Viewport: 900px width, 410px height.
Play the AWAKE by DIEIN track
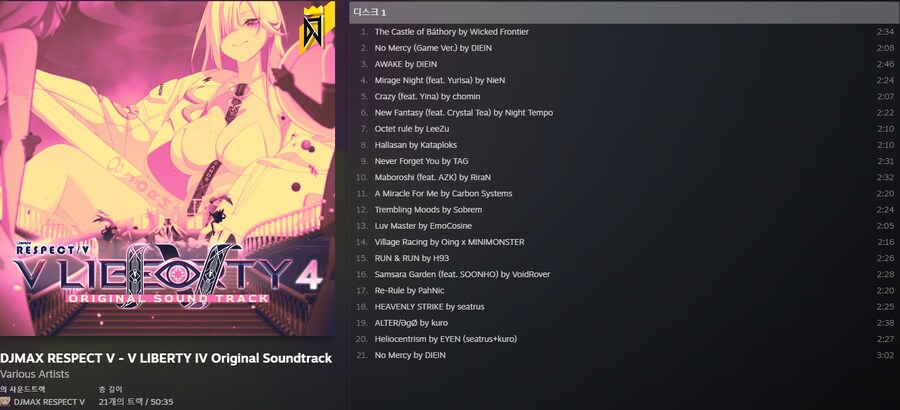point(624,64)
